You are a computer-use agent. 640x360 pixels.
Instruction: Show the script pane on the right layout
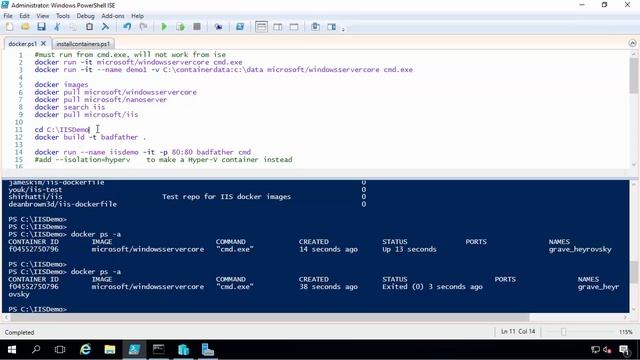[278, 27]
